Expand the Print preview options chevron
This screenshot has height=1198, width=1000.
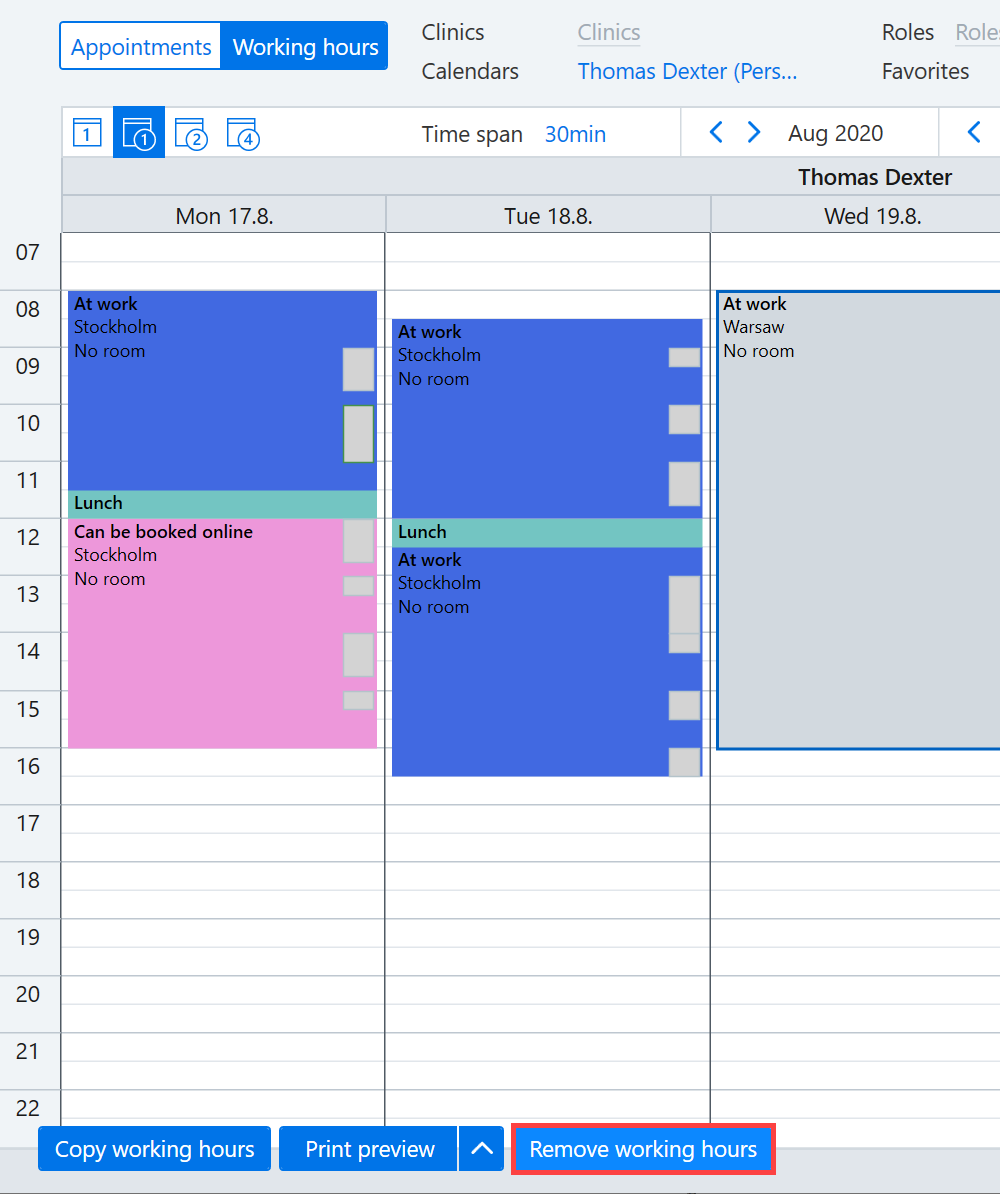click(x=481, y=1148)
